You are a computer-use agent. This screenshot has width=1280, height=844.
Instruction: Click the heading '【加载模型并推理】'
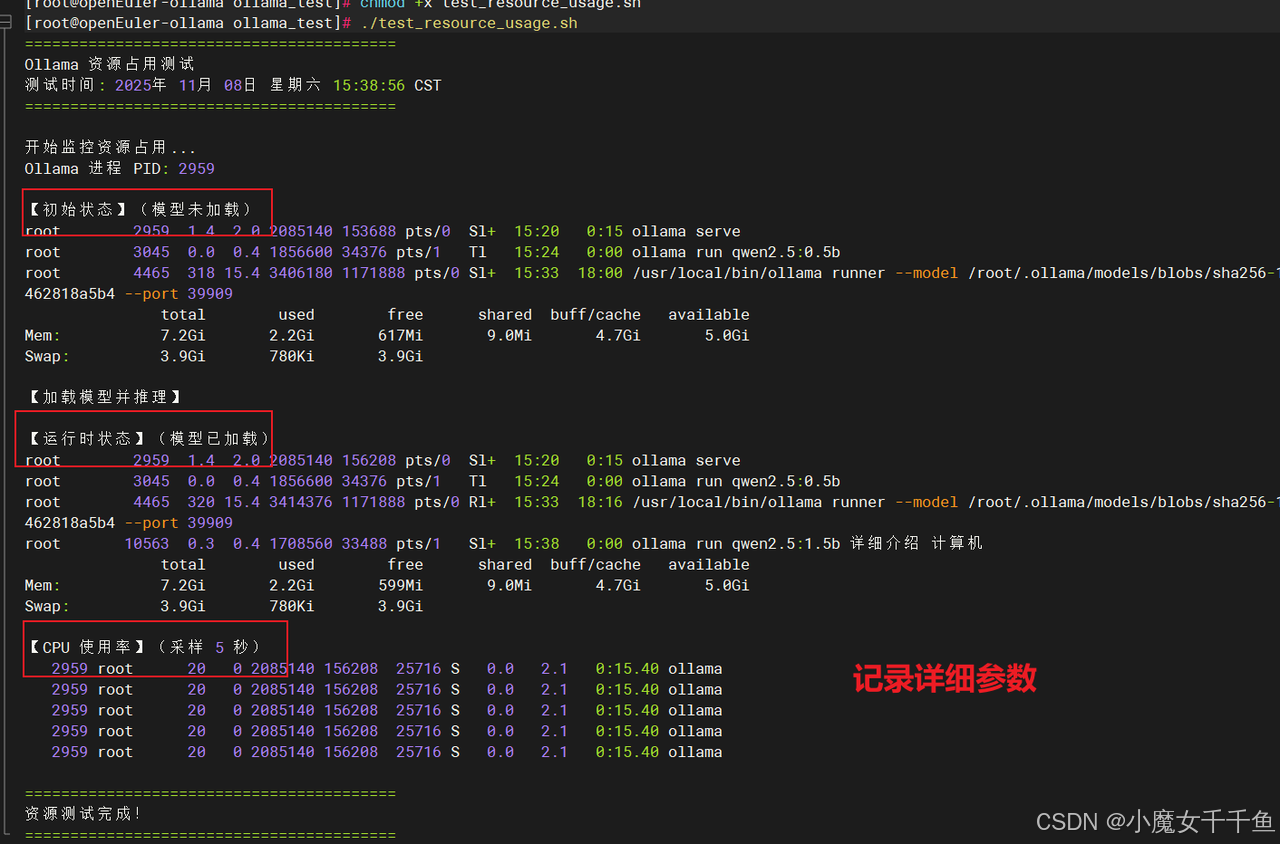click(103, 397)
